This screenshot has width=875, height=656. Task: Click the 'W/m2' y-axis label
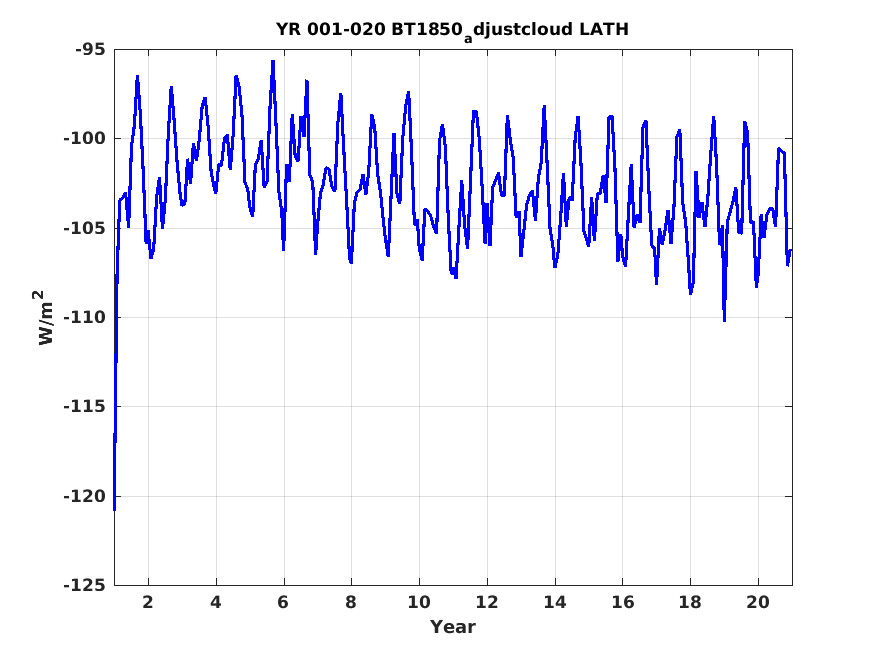click(45, 317)
